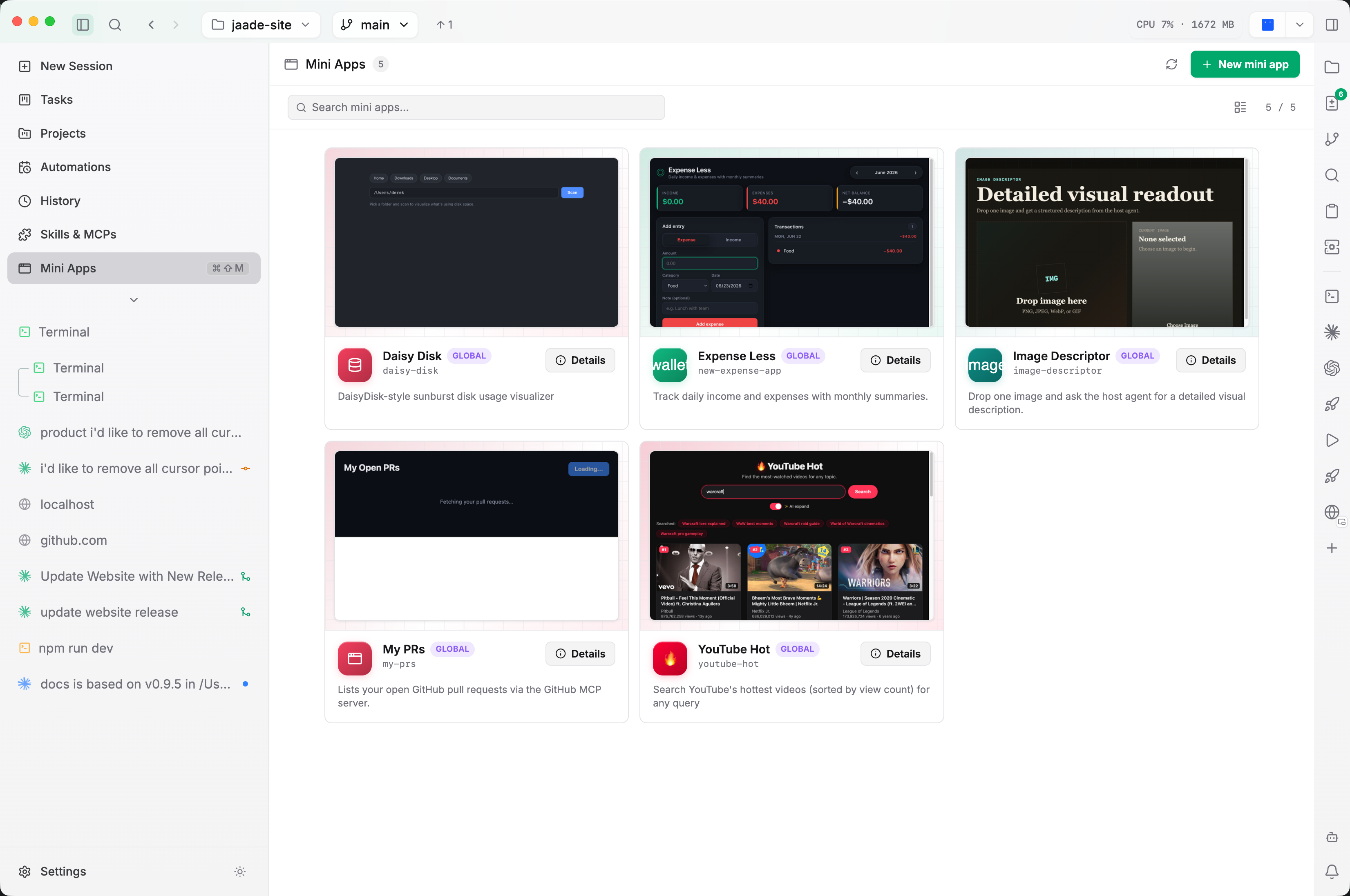
Task: Start a New Session
Action: pos(134,66)
